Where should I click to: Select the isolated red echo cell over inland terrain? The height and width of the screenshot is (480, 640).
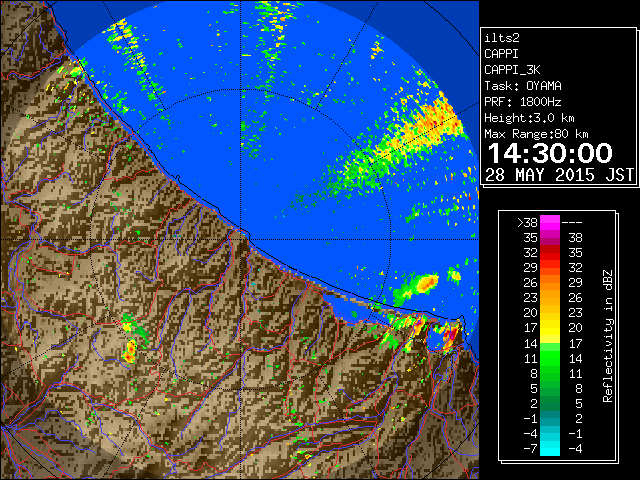130,353
